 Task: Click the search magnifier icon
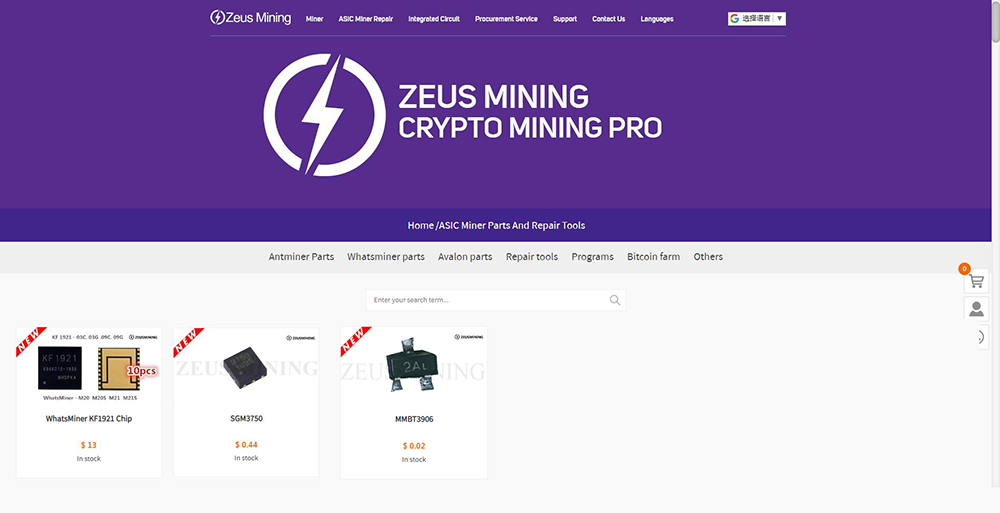click(x=615, y=300)
